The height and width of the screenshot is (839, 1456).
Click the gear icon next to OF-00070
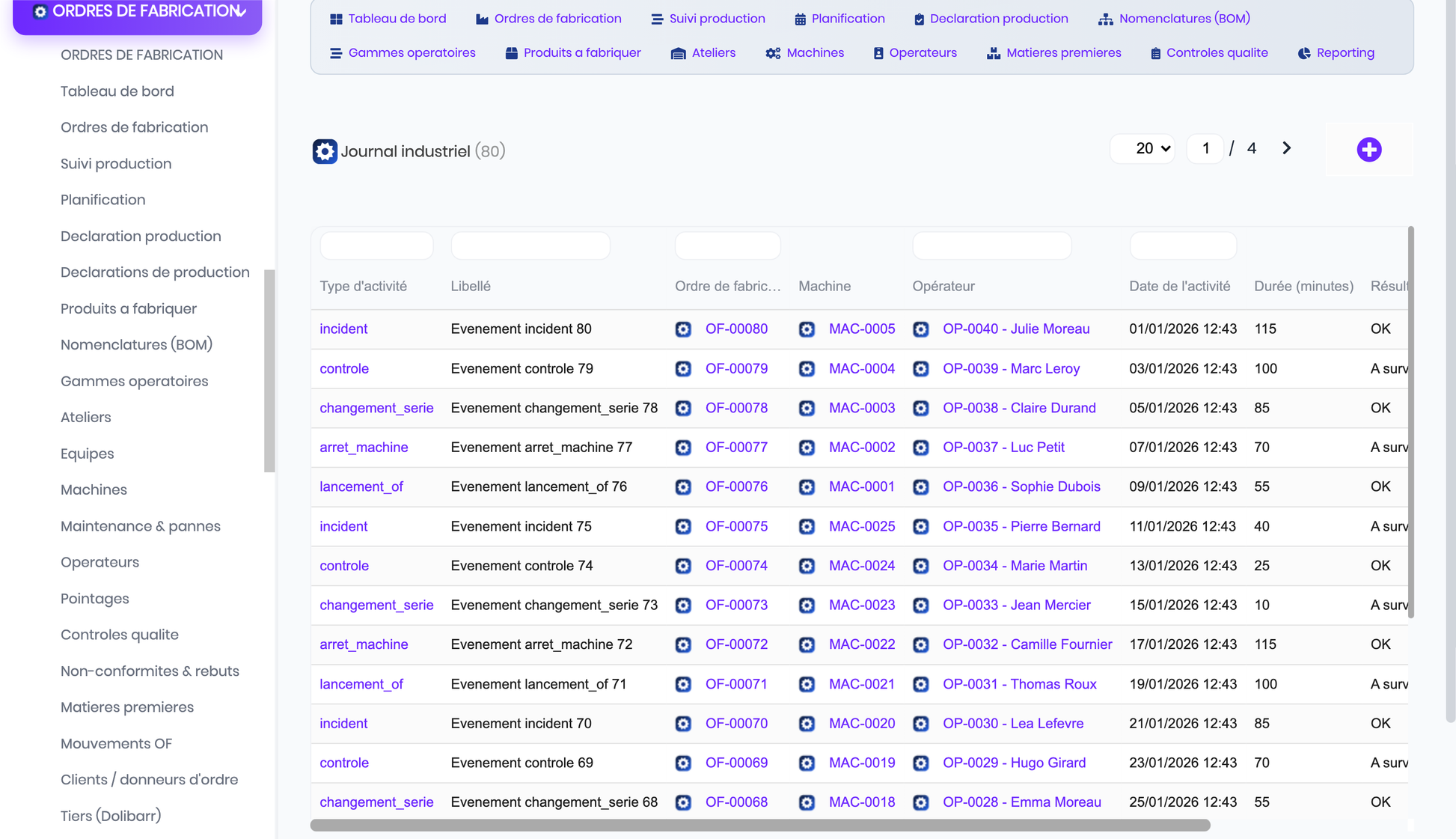coord(683,724)
